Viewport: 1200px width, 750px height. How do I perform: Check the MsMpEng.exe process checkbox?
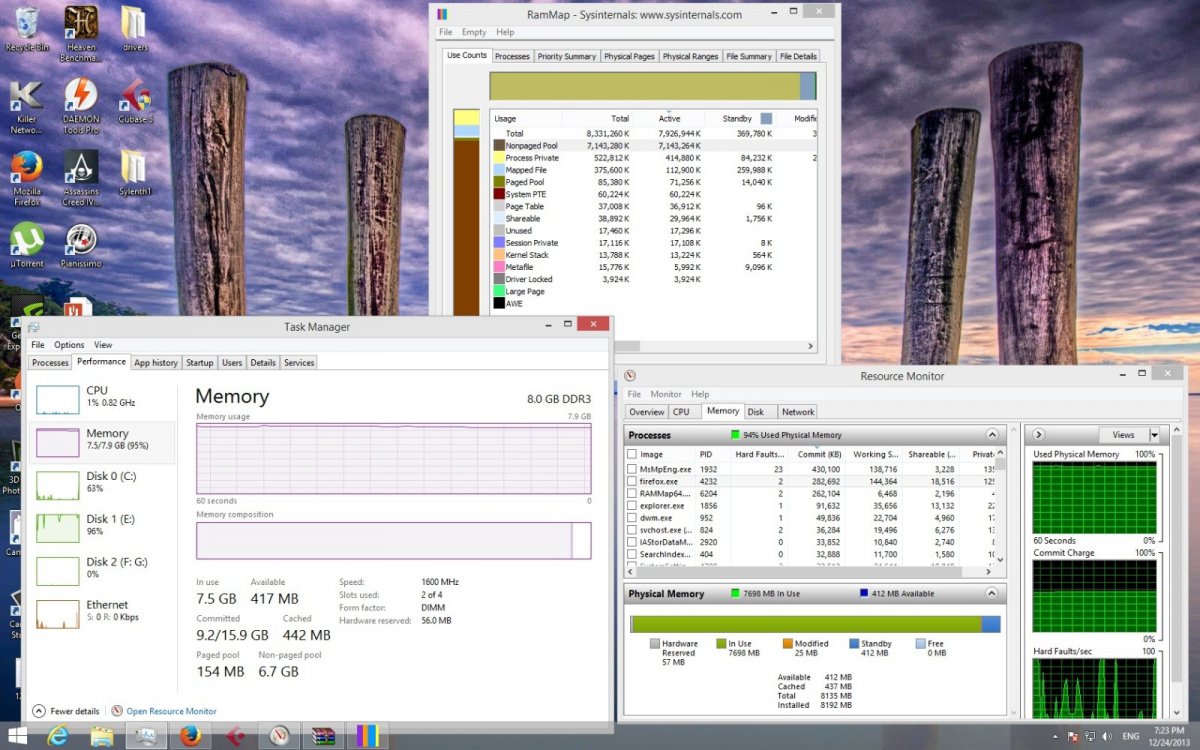[x=631, y=468]
